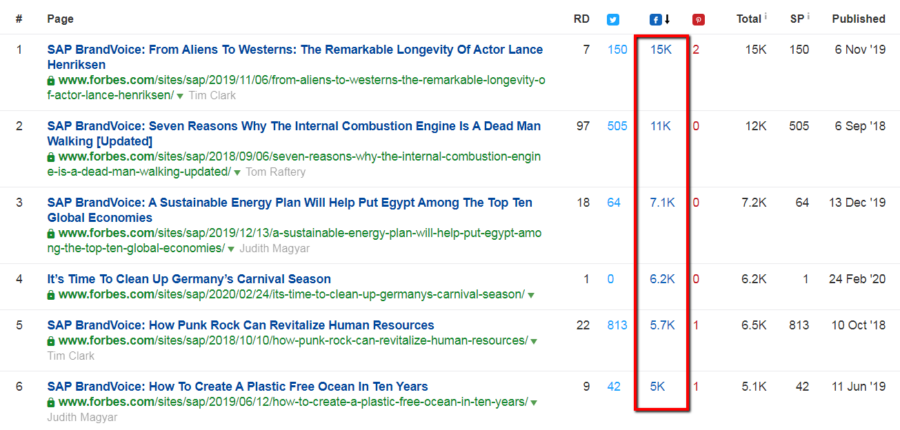Click the 15K Facebook shares value

click(661, 50)
